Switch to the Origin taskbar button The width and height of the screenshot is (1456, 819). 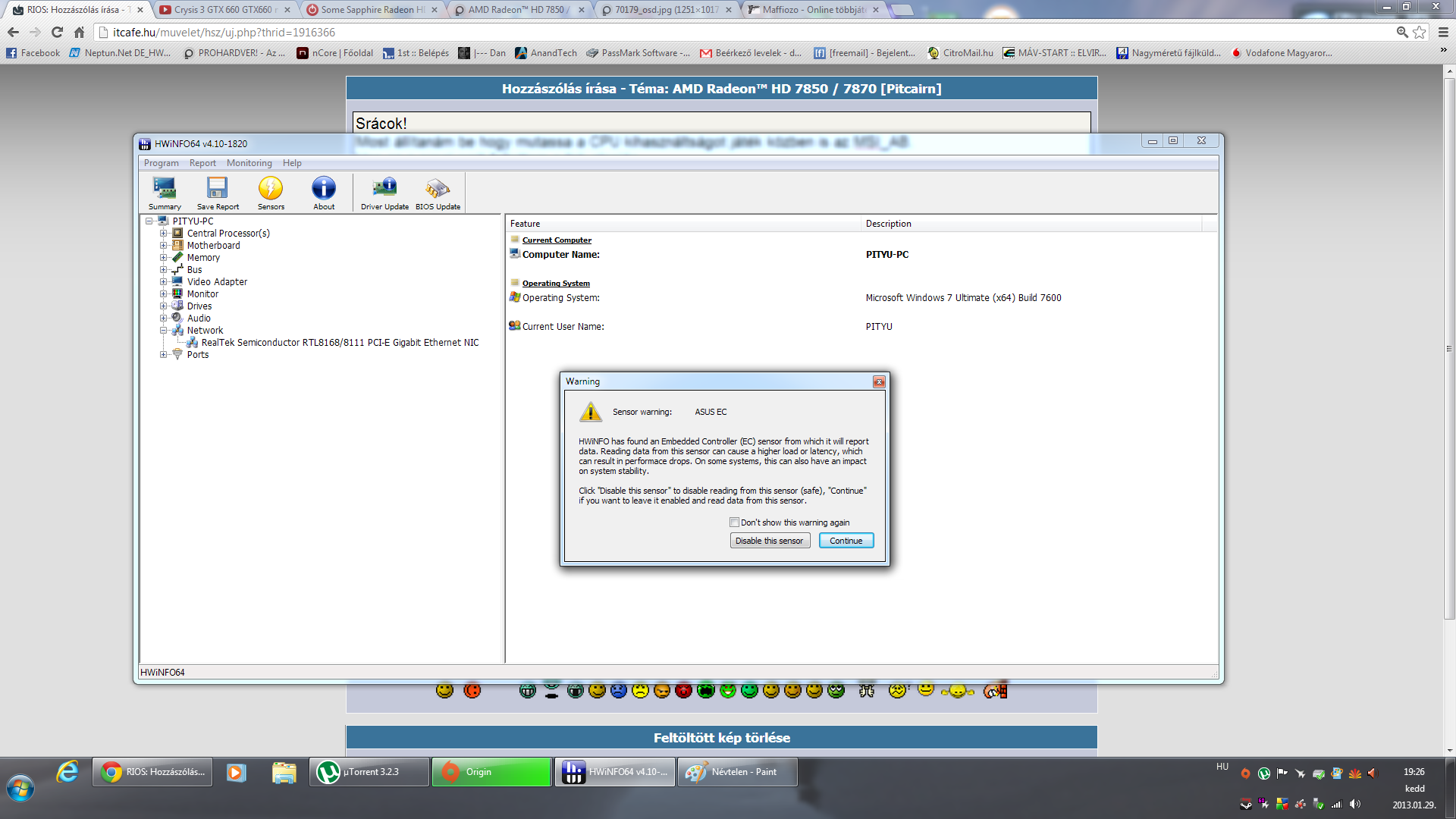[x=491, y=772]
